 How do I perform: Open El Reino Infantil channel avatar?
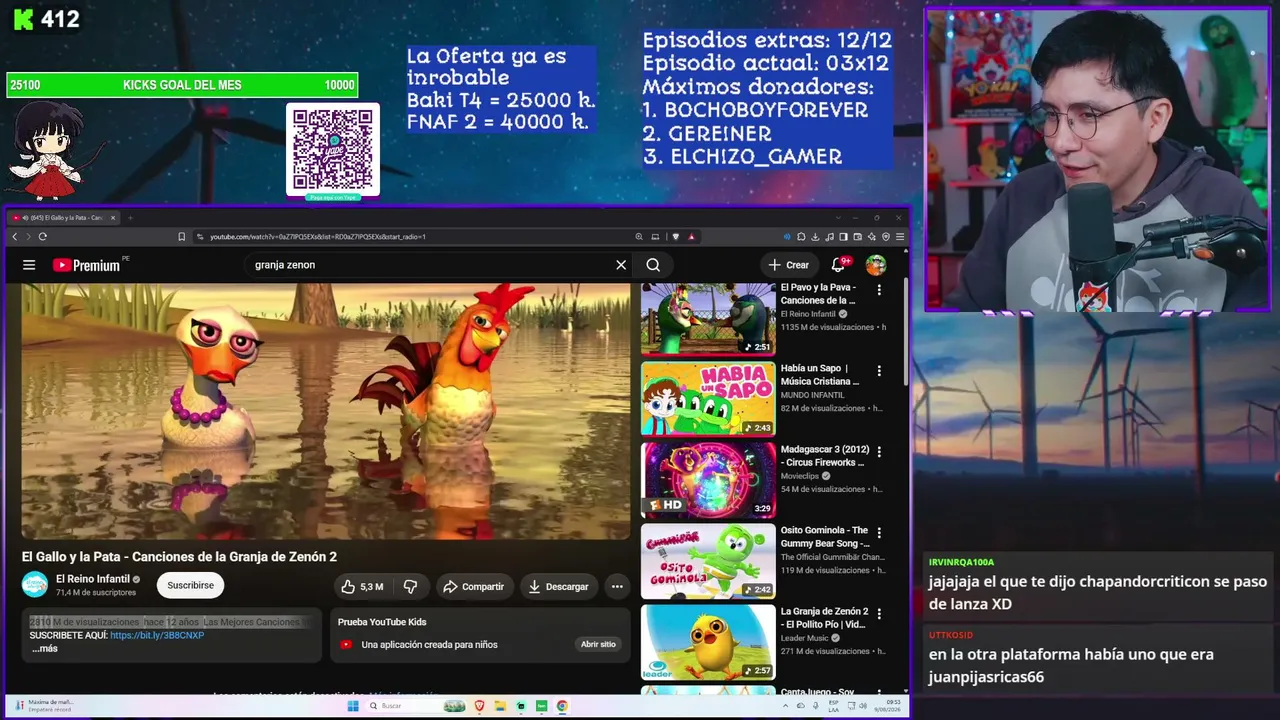coord(35,585)
